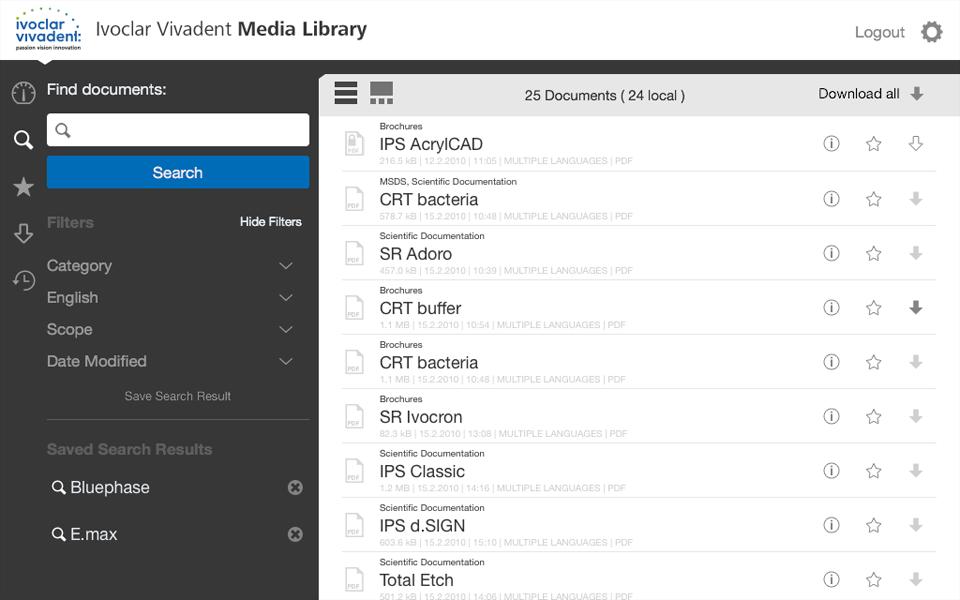This screenshot has width=960, height=600.
Task: Show info for MSDS CRT bacteria
Action: click(x=831, y=198)
